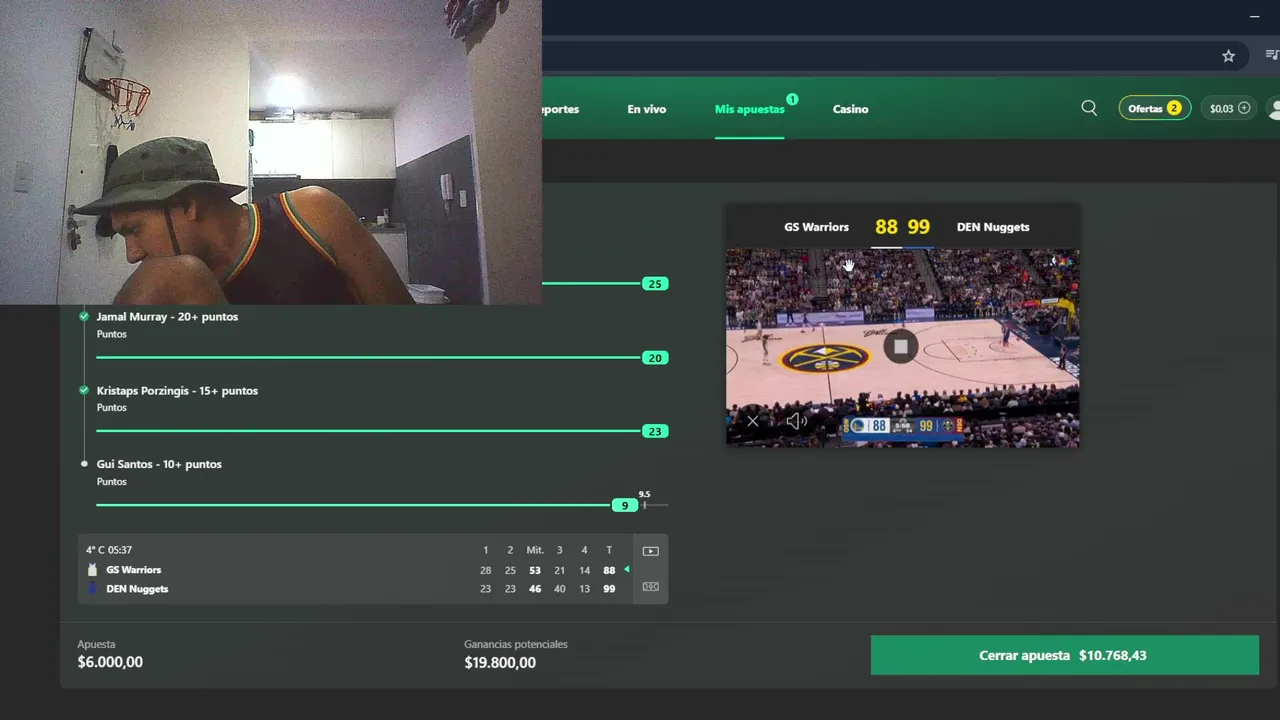Click Ganancias potenciales $19.800,00 amount

(x=500, y=663)
